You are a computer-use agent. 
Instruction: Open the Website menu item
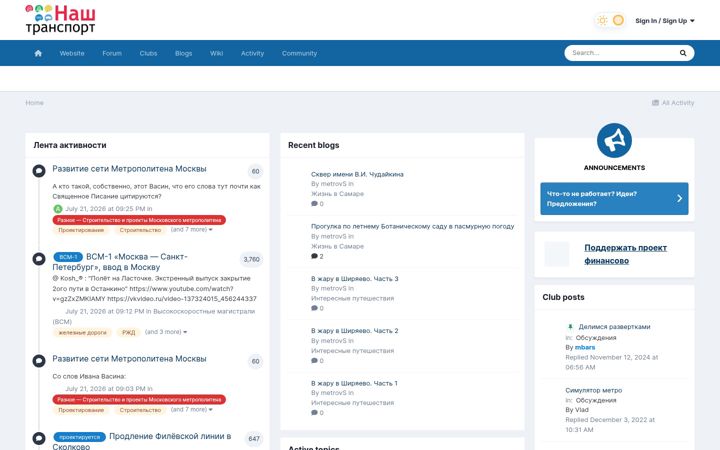coord(72,53)
